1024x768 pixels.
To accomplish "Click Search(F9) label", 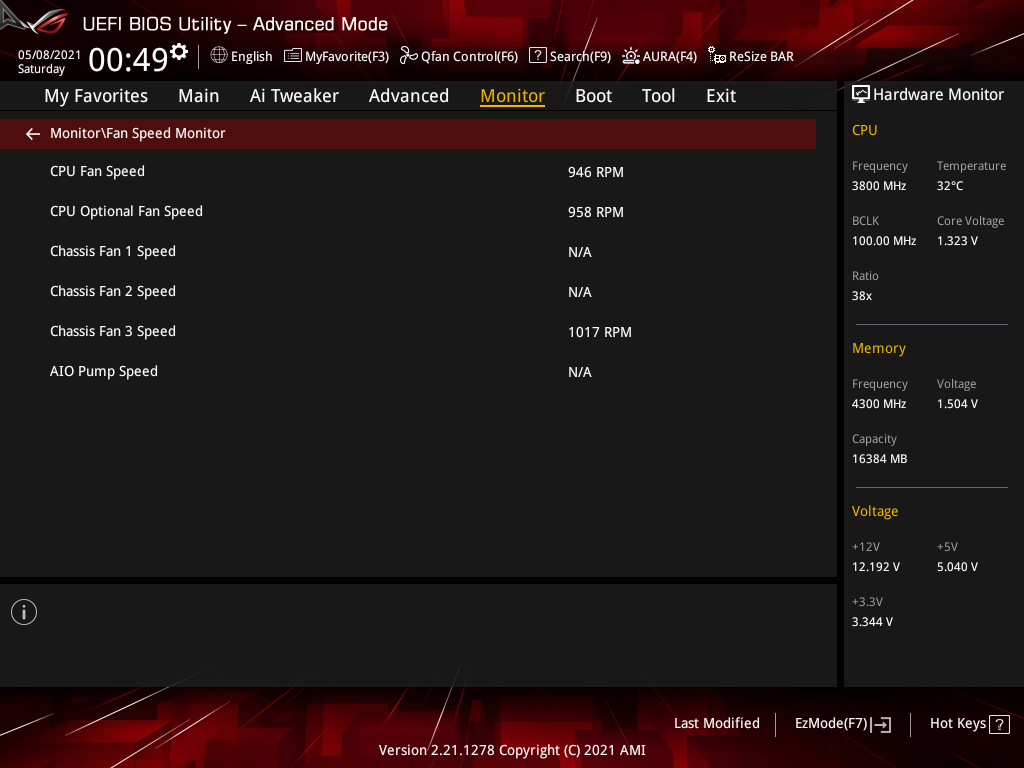I will tap(581, 57).
